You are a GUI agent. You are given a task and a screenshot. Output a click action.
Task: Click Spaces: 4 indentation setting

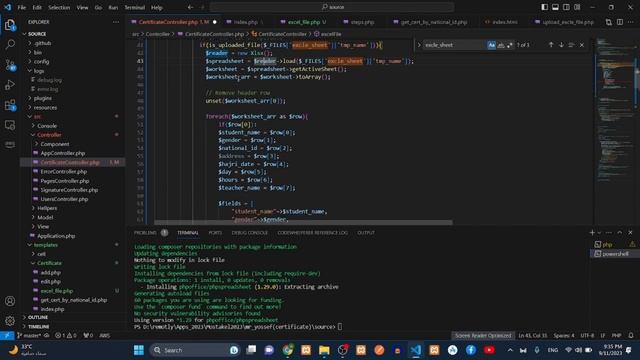(x=564, y=336)
